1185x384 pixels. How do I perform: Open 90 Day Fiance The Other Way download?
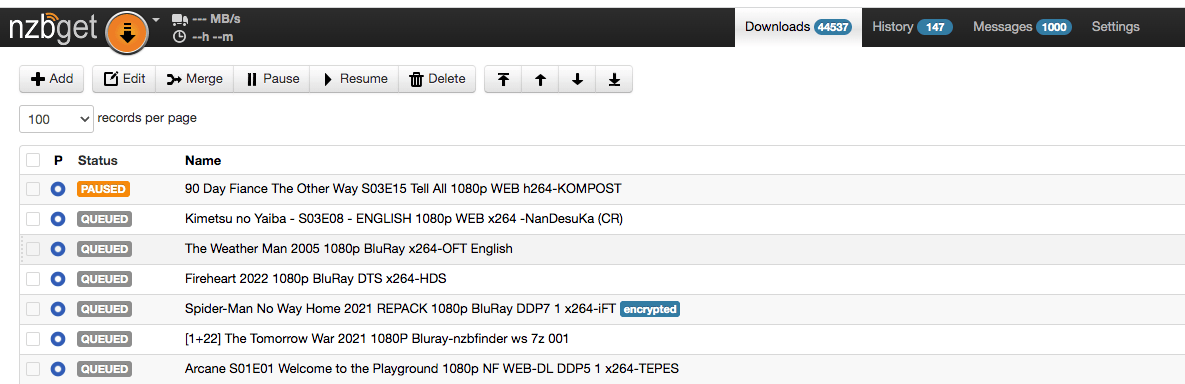(404, 188)
